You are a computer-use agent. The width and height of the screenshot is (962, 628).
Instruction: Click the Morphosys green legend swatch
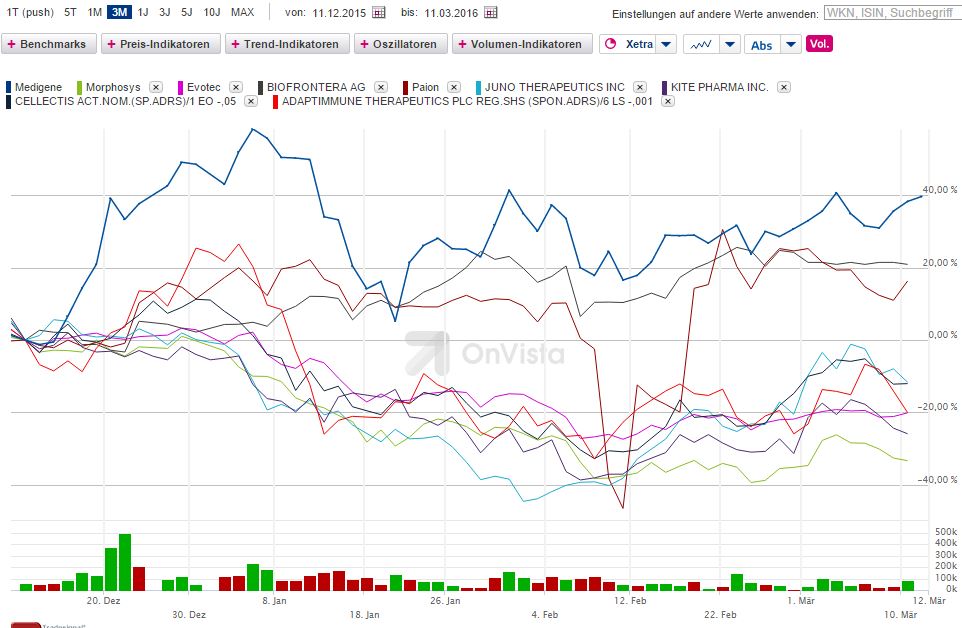tap(79, 87)
